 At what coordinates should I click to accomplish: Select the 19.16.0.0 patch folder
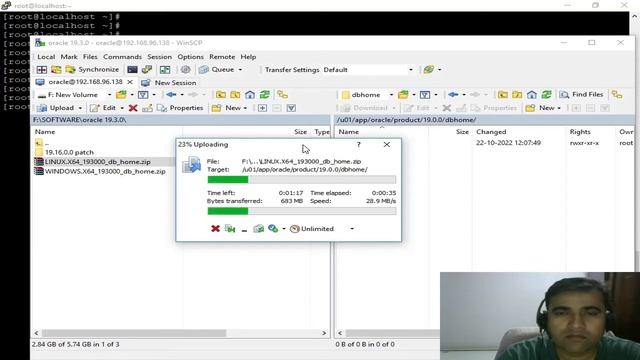point(69,152)
